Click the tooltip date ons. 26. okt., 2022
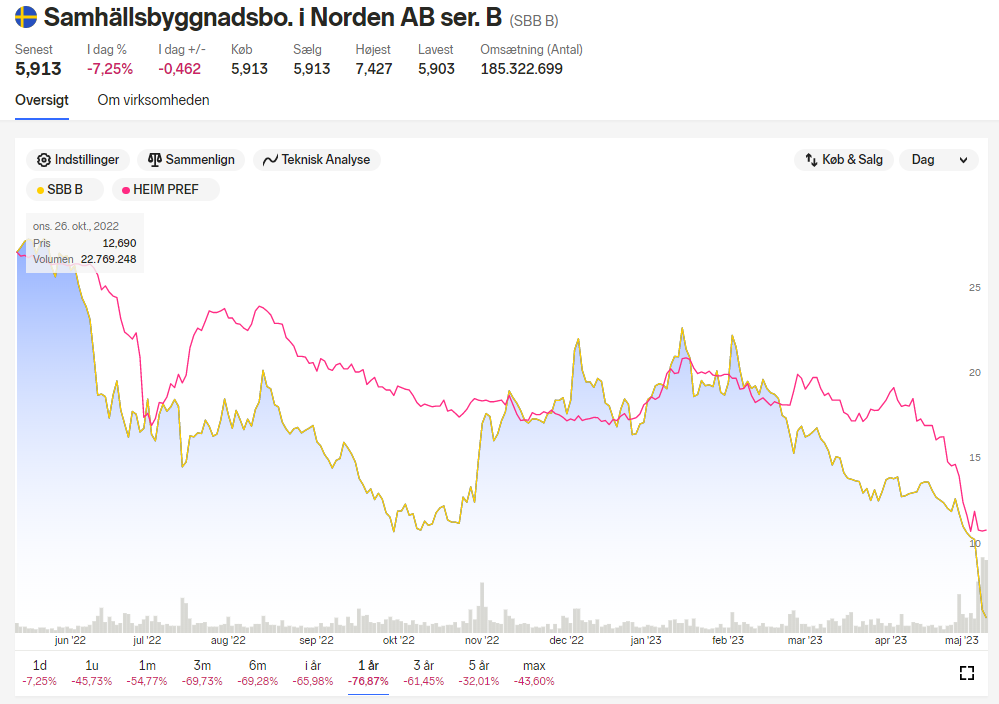999x704 pixels. [76, 226]
